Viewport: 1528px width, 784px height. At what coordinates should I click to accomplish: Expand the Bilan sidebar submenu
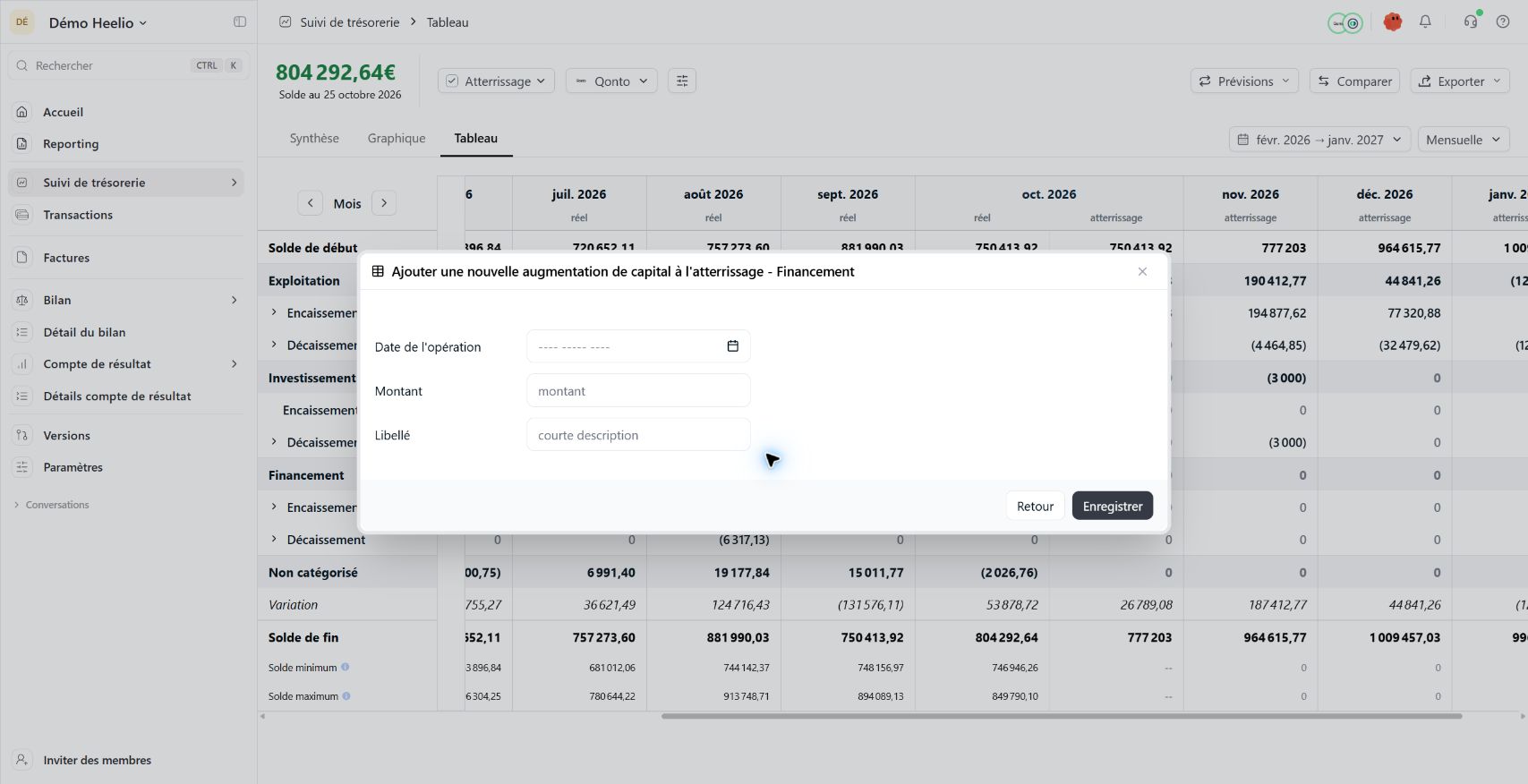(235, 300)
